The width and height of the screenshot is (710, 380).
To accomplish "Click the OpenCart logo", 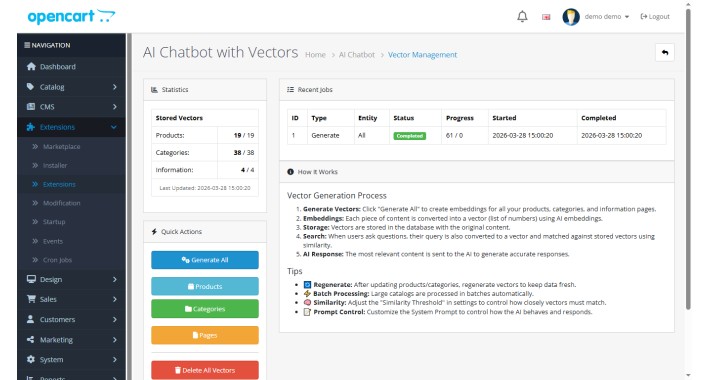I will (x=71, y=16).
